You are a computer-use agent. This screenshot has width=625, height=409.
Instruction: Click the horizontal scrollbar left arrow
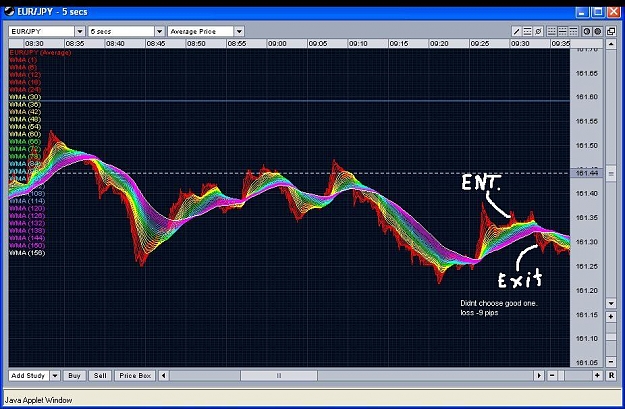tap(163, 376)
